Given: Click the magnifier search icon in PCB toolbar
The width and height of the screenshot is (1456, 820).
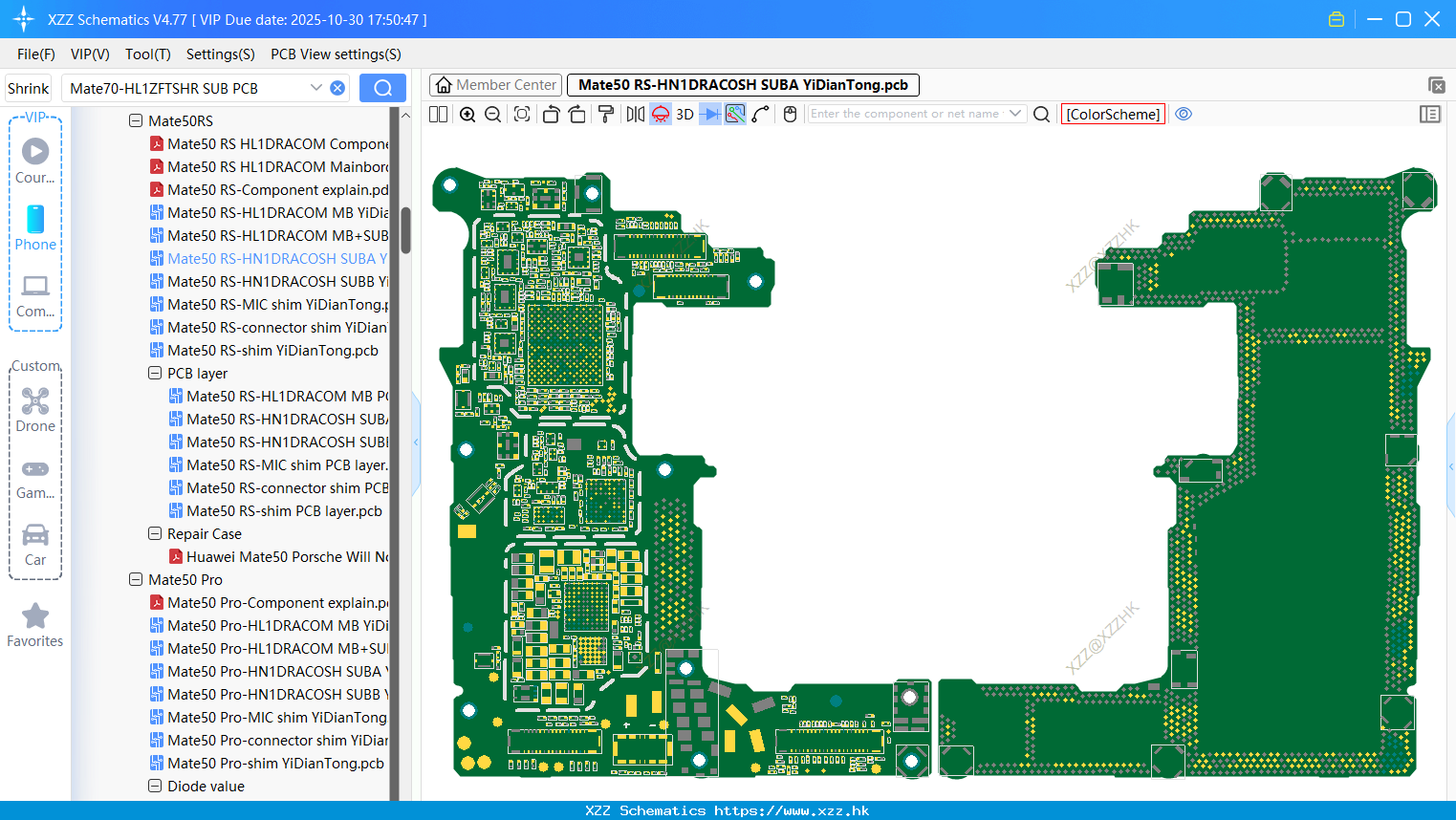Looking at the screenshot, I should click(1042, 114).
